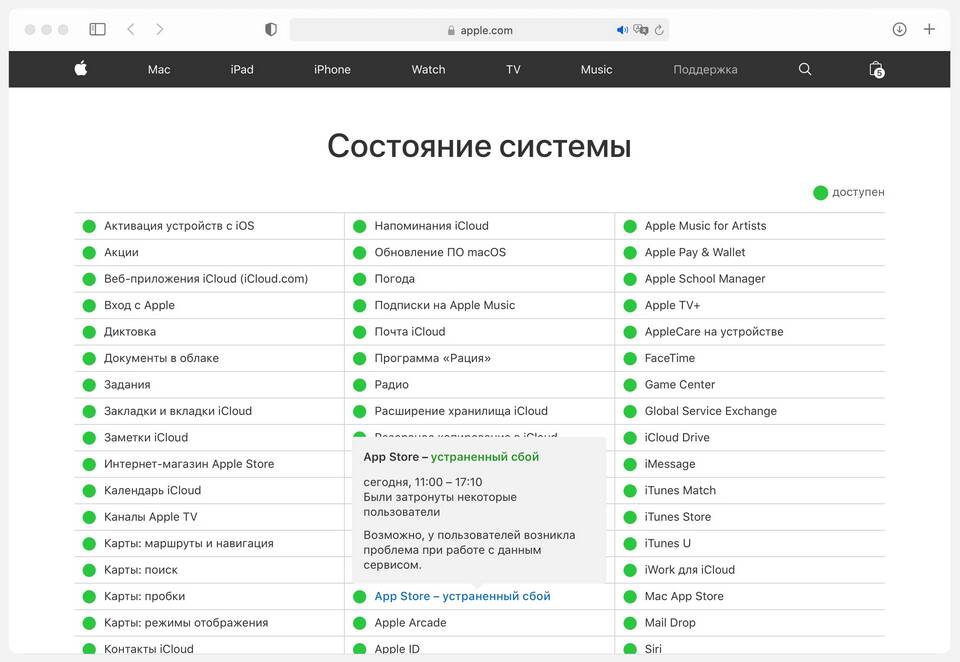960x662 pixels.
Task: Open the search magnifier on Apple site
Action: pyautogui.click(x=805, y=69)
